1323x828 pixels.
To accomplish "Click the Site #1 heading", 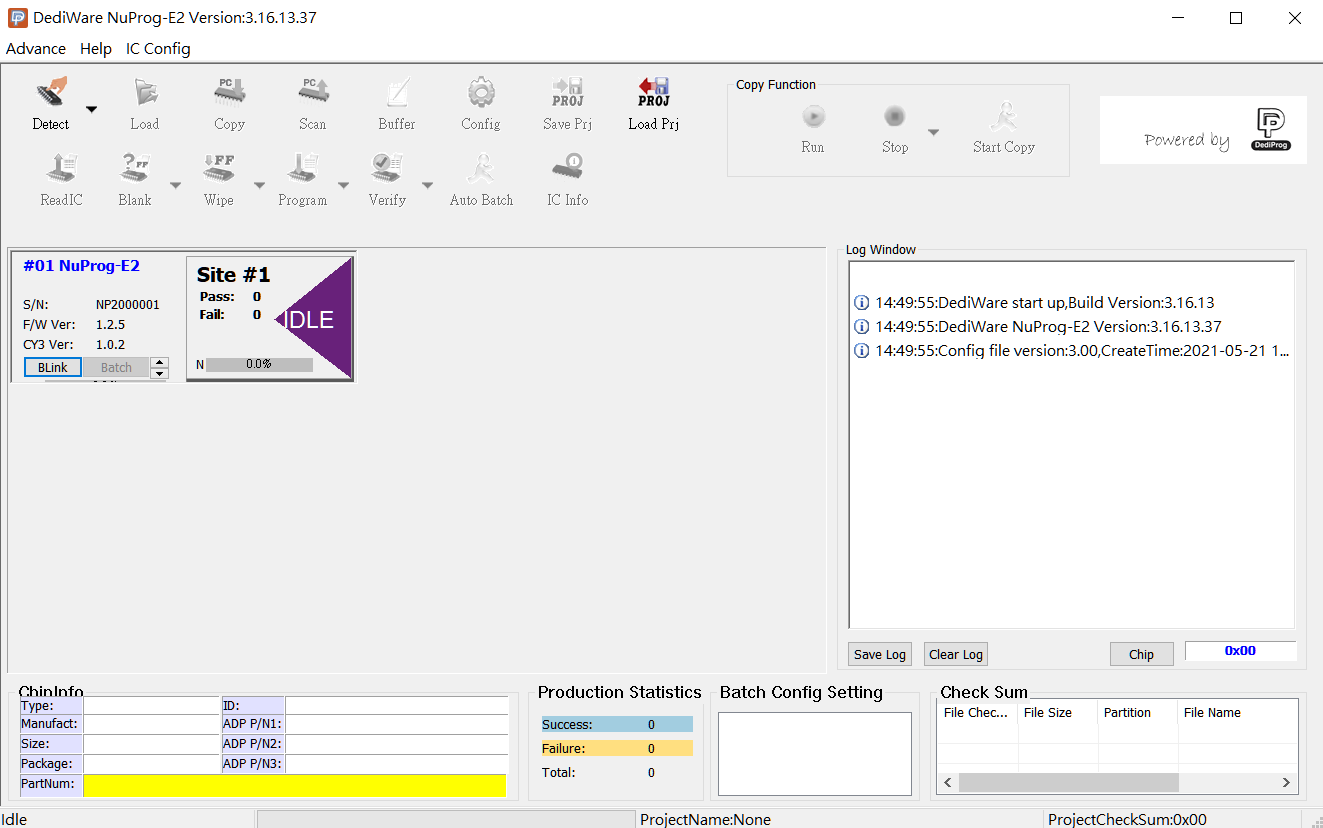I will 233,275.
